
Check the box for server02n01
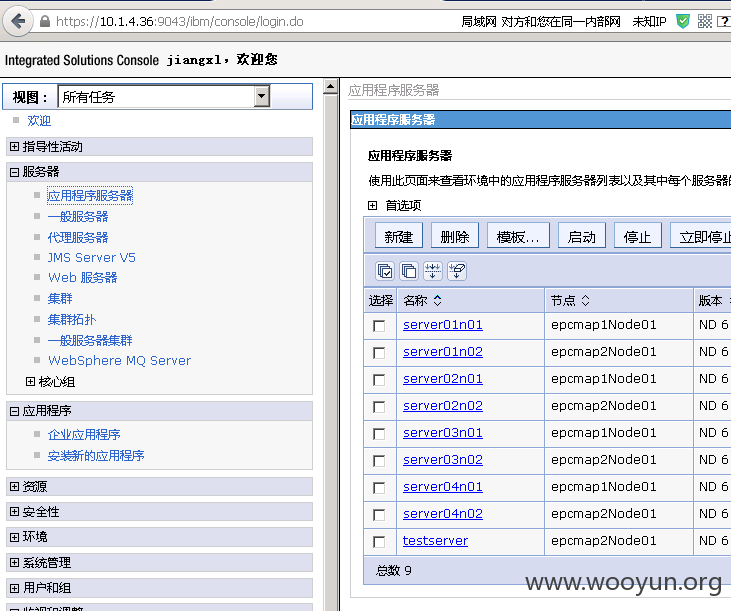(x=379, y=380)
